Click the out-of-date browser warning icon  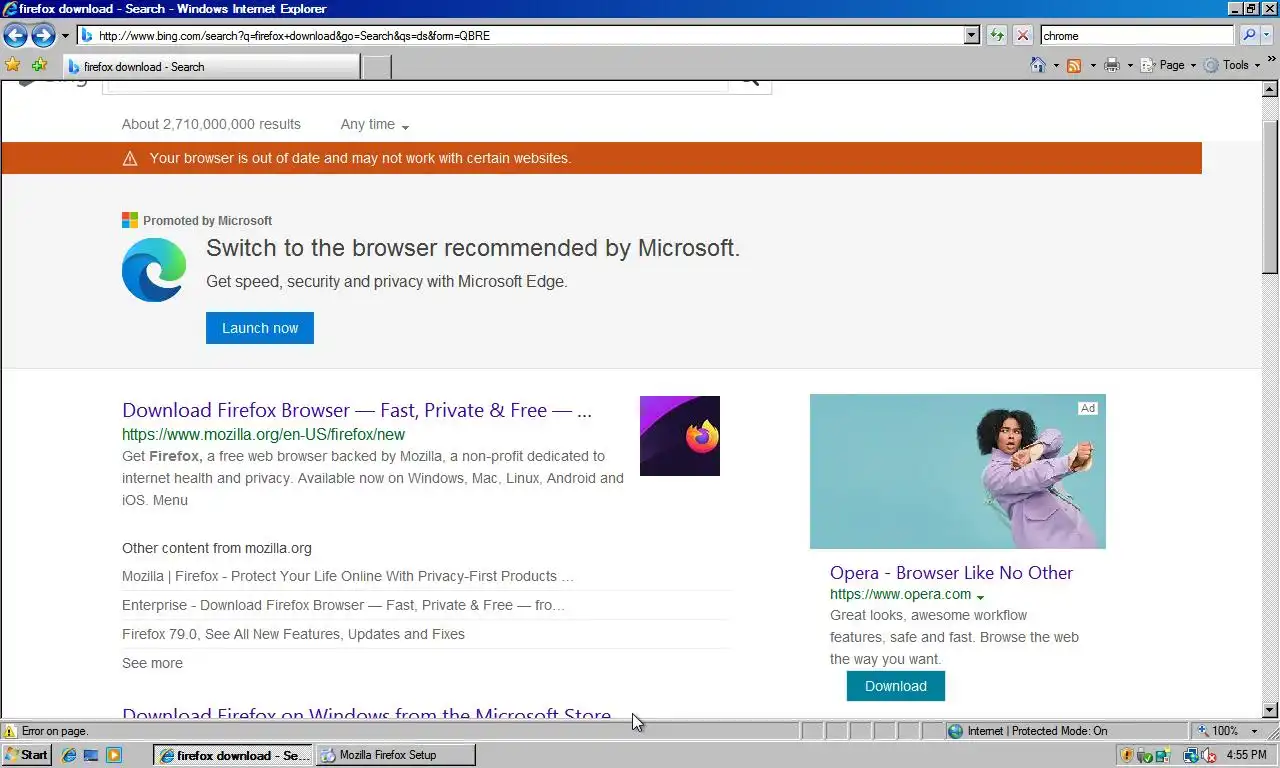click(x=129, y=158)
